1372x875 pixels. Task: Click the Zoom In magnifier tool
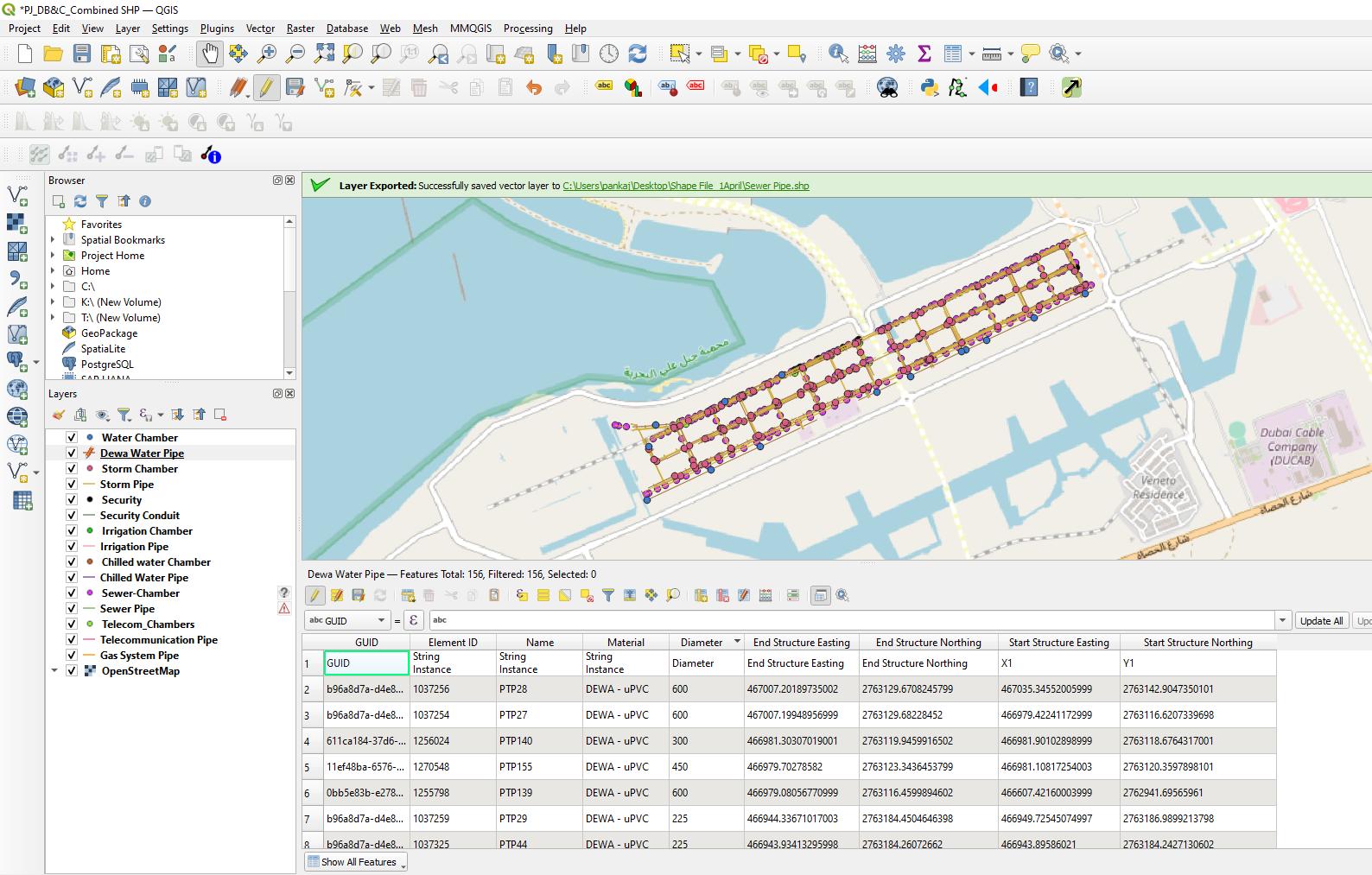[267, 54]
